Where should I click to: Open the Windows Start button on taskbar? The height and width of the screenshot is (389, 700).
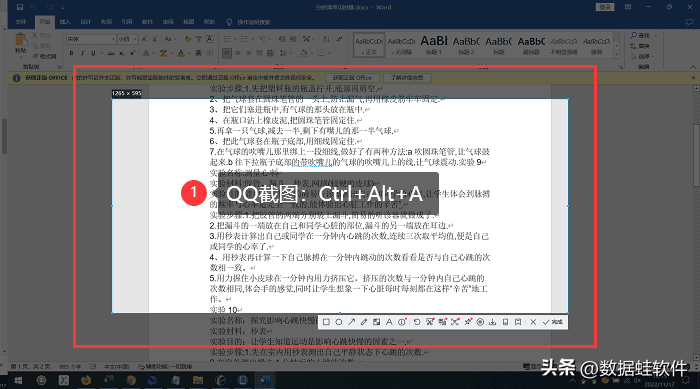[x=18, y=381]
